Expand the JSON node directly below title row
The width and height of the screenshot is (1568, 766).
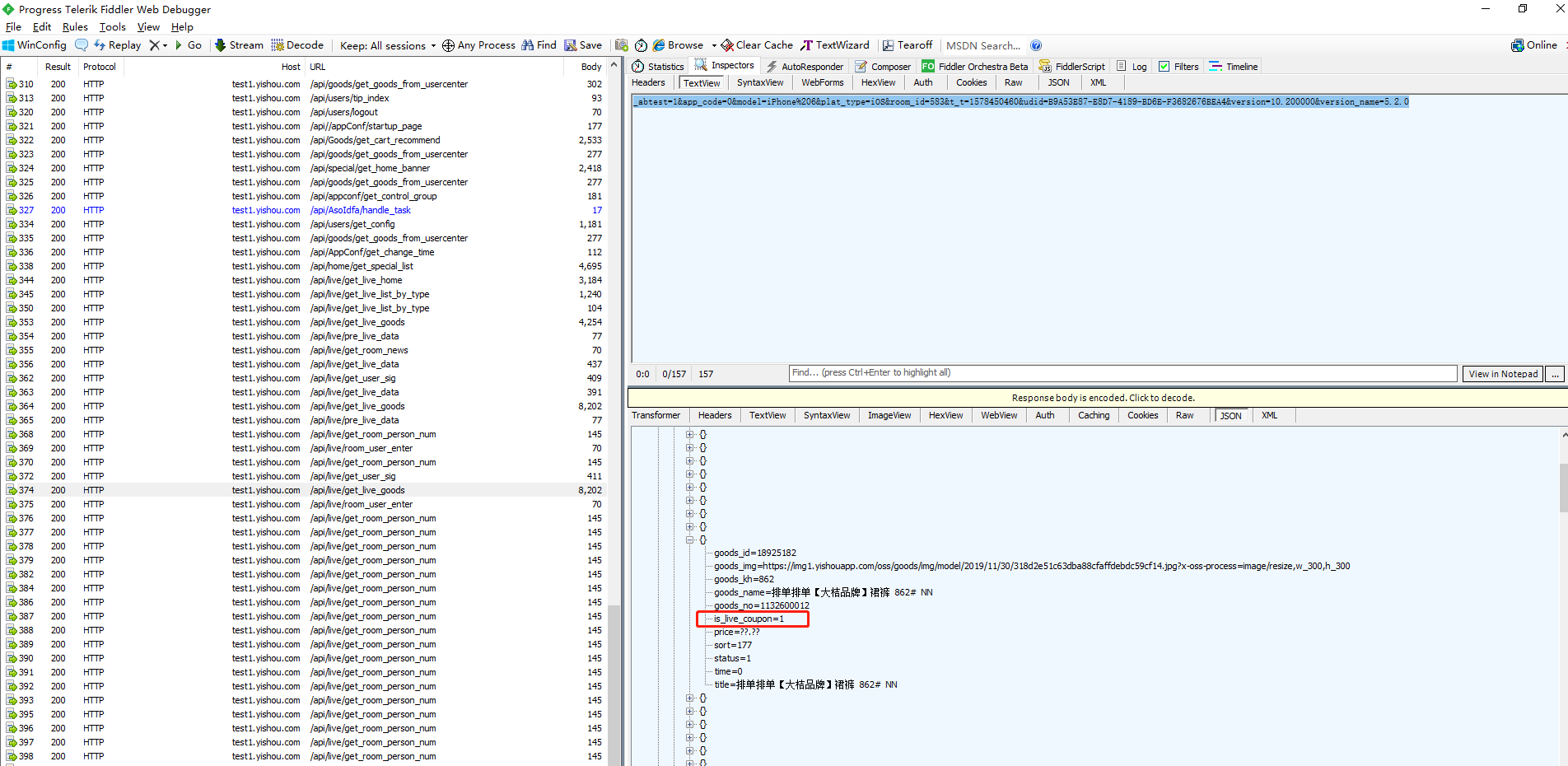click(x=690, y=698)
